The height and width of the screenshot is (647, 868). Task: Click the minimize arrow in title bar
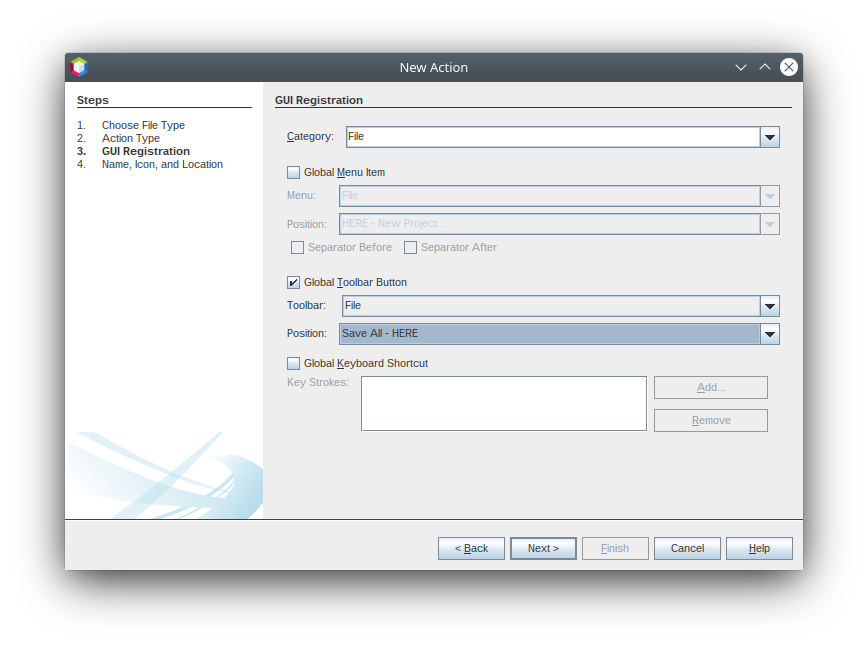[x=741, y=67]
